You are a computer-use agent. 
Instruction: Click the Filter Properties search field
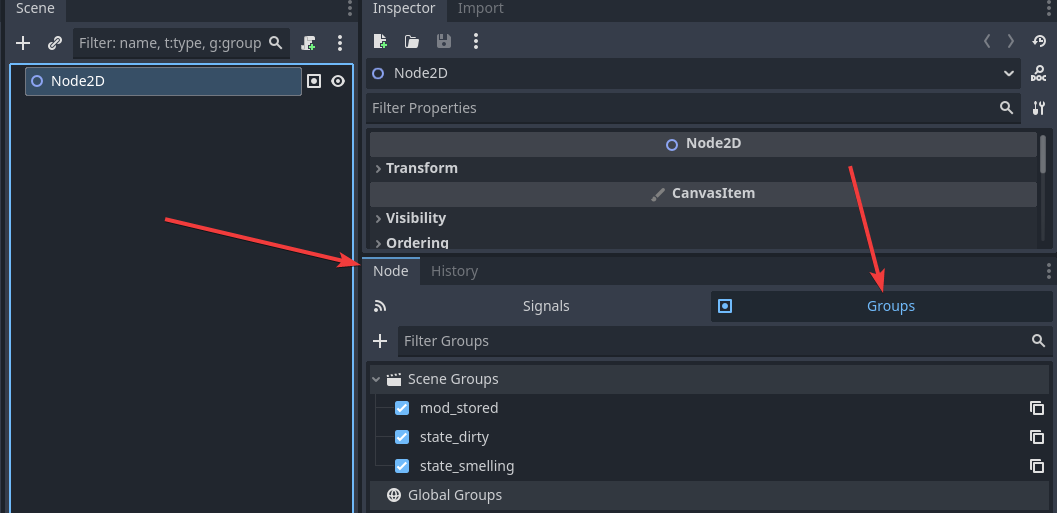(680, 108)
